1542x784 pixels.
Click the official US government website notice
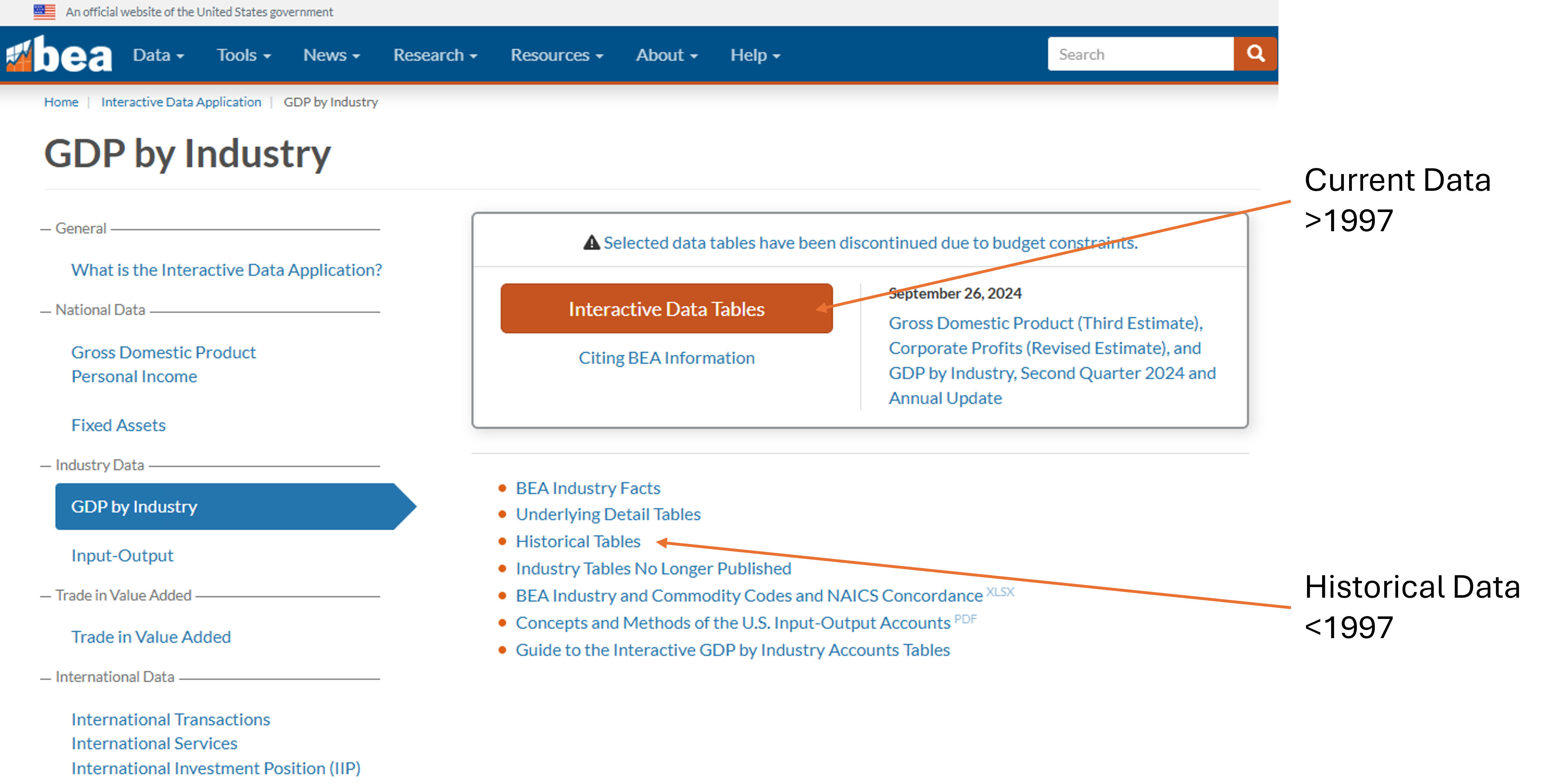point(199,12)
